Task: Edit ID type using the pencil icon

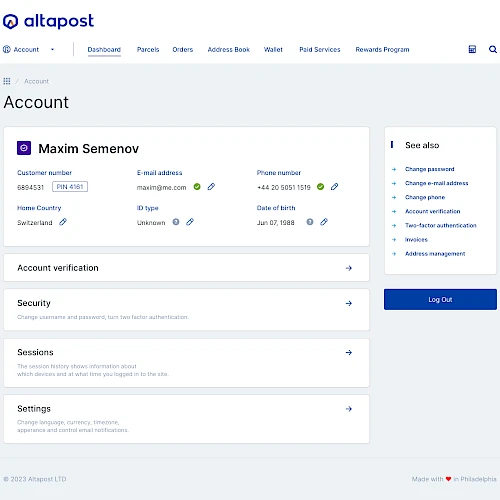Action: coord(190,222)
